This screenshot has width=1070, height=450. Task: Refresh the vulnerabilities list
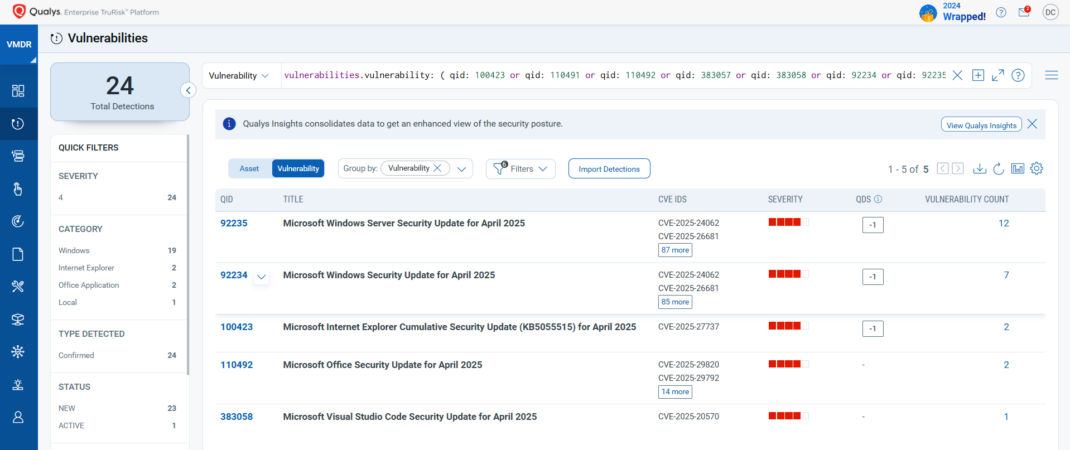click(x=999, y=169)
